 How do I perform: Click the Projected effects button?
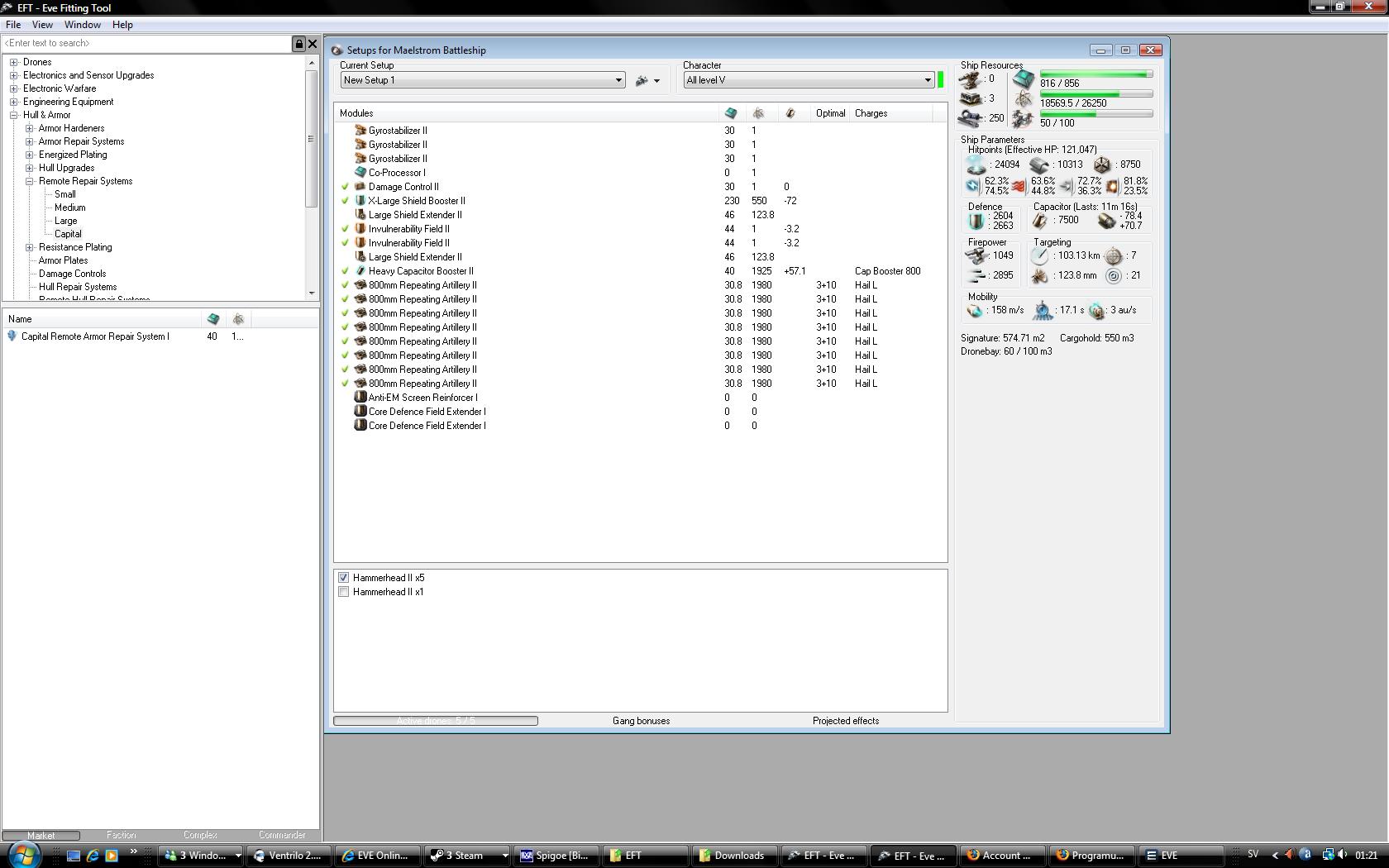(846, 721)
